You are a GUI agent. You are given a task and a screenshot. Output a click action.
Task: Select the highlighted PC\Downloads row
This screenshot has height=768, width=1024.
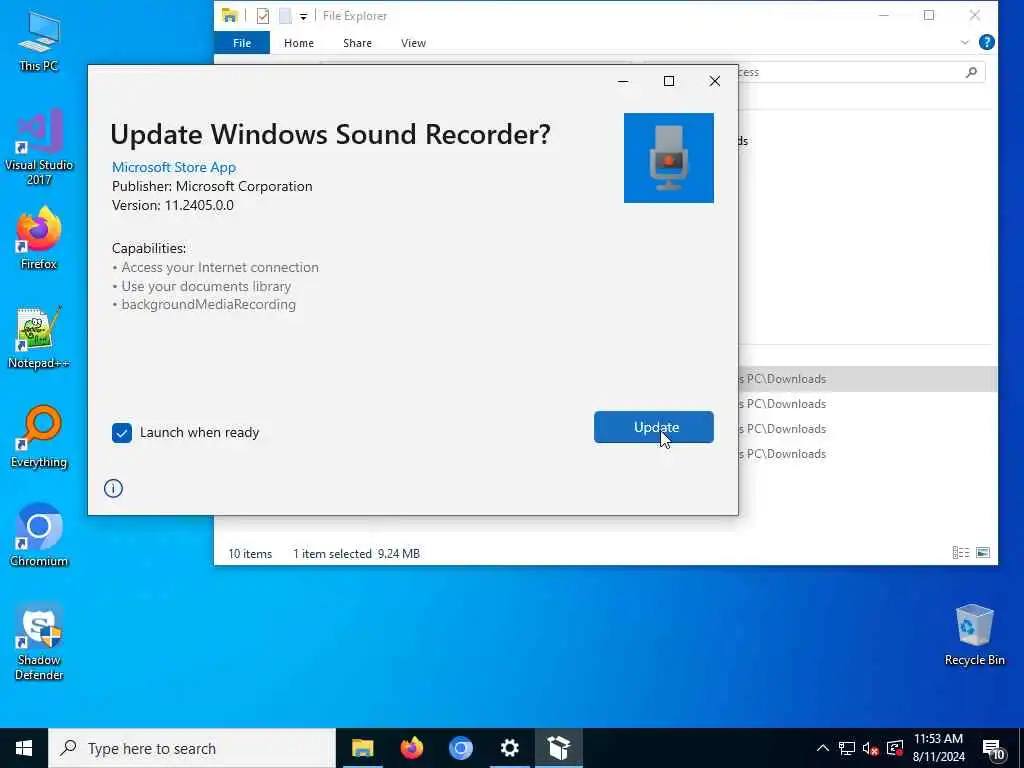point(867,379)
